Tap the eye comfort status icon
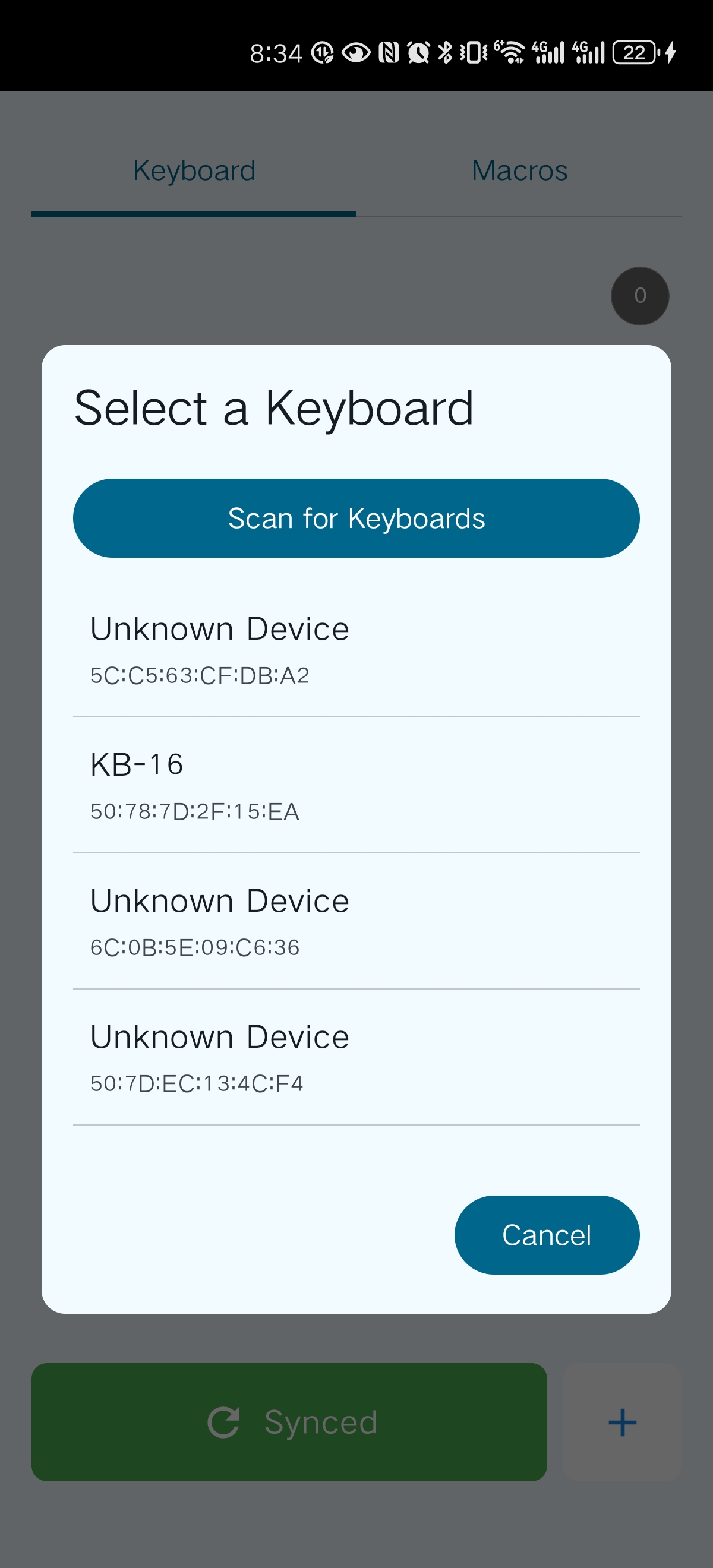This screenshot has height=1568, width=713. (x=355, y=52)
